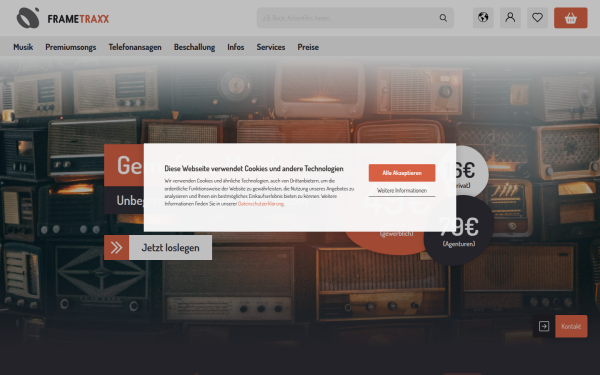Open the Preise menu

308,47
